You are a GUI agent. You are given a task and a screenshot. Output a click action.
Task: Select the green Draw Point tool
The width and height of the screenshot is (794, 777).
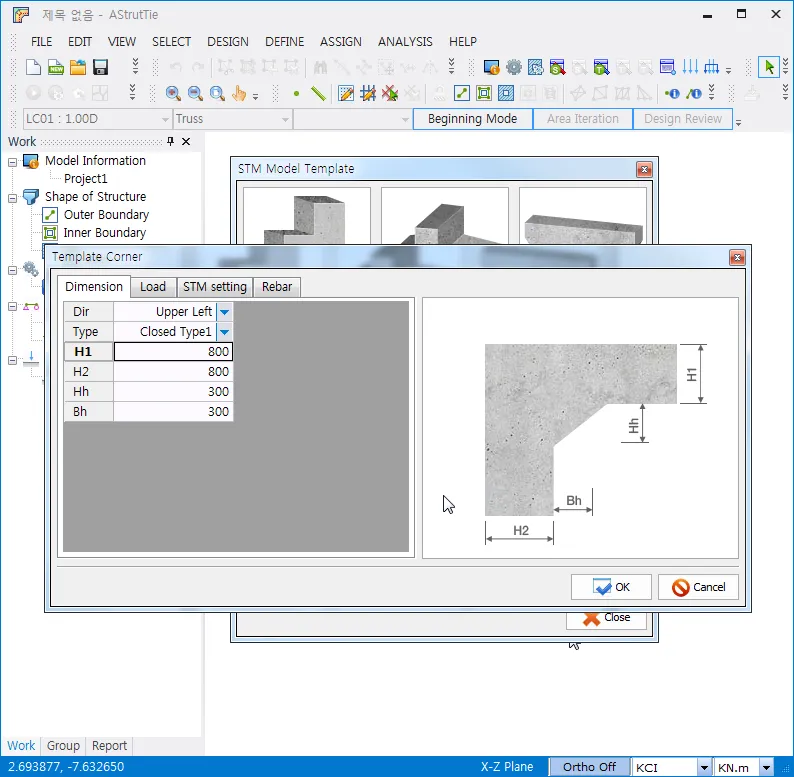296,93
